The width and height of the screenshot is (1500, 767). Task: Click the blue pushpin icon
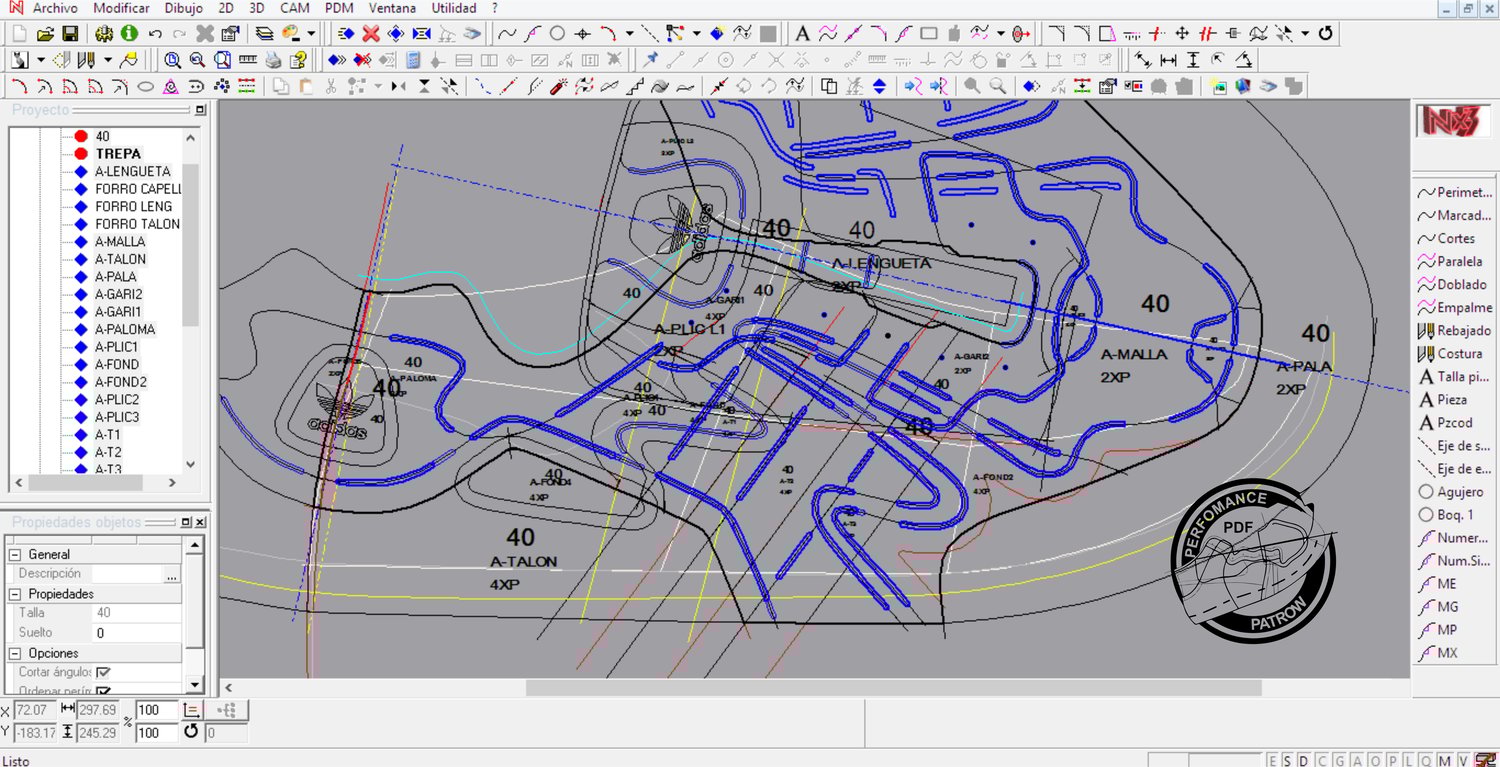(x=651, y=60)
